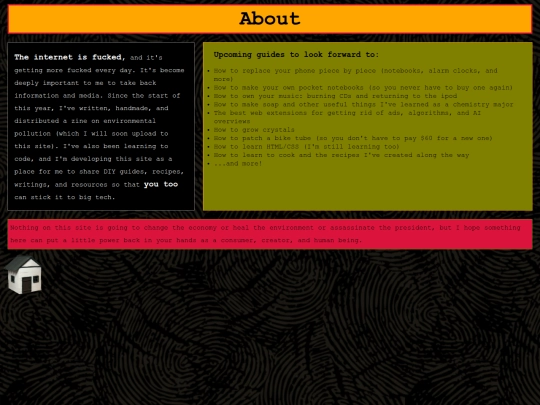Click the bold 'you too' text
The width and height of the screenshot is (540, 405).
[x=161, y=184]
